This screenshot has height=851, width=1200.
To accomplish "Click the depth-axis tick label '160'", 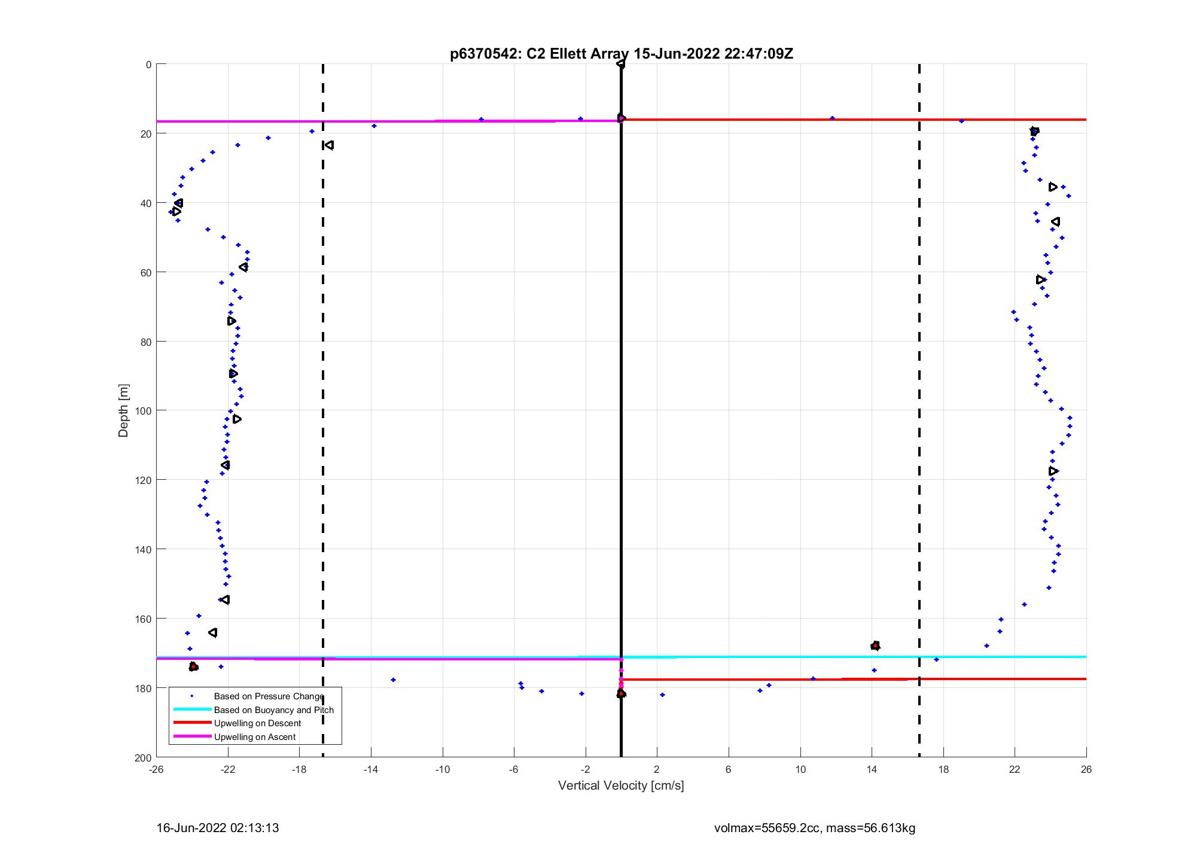I will click(143, 618).
